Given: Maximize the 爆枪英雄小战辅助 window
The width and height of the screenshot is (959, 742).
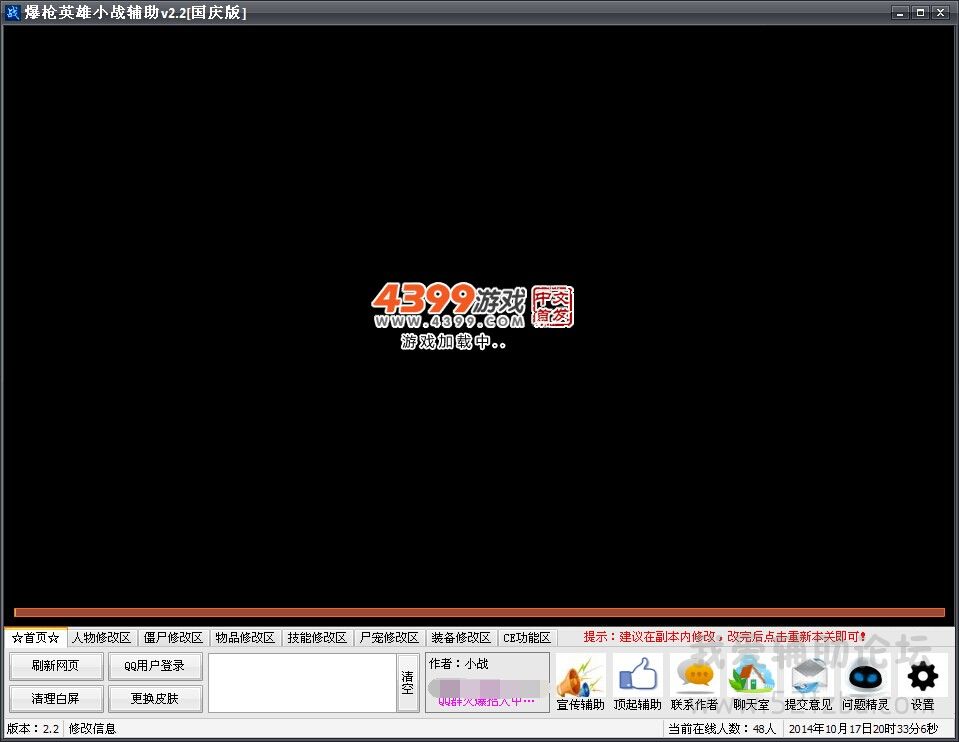Looking at the screenshot, I should (x=920, y=12).
